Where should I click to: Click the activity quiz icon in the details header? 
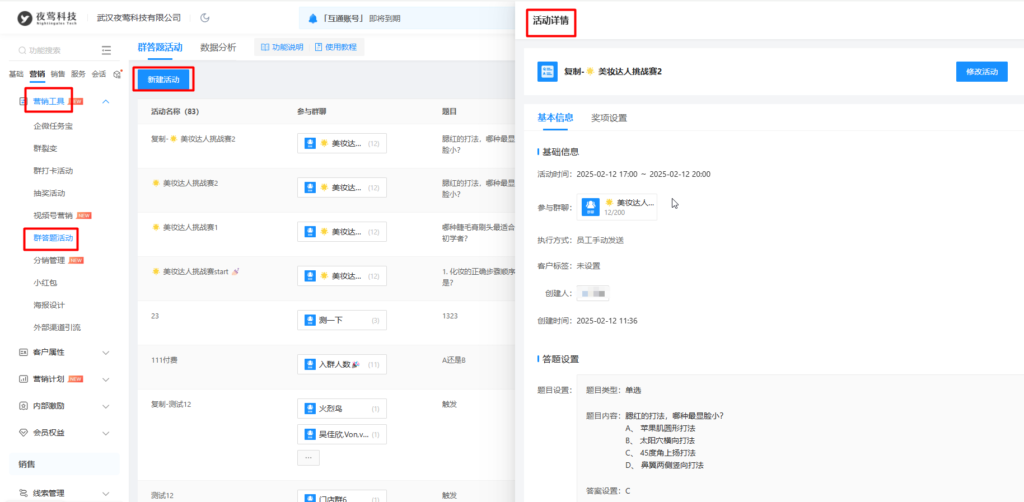[547, 72]
